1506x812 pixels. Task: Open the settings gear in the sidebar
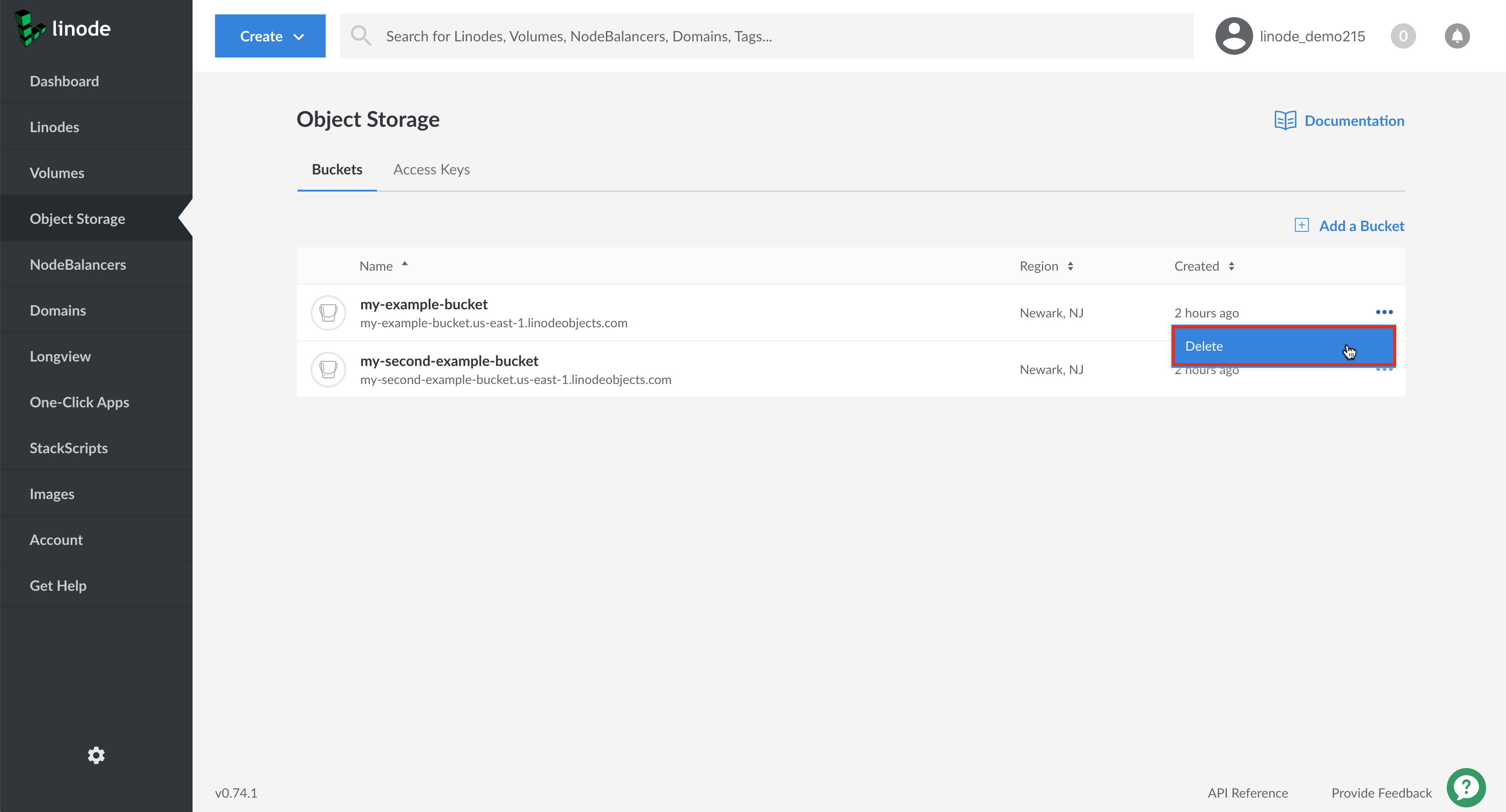point(96,755)
